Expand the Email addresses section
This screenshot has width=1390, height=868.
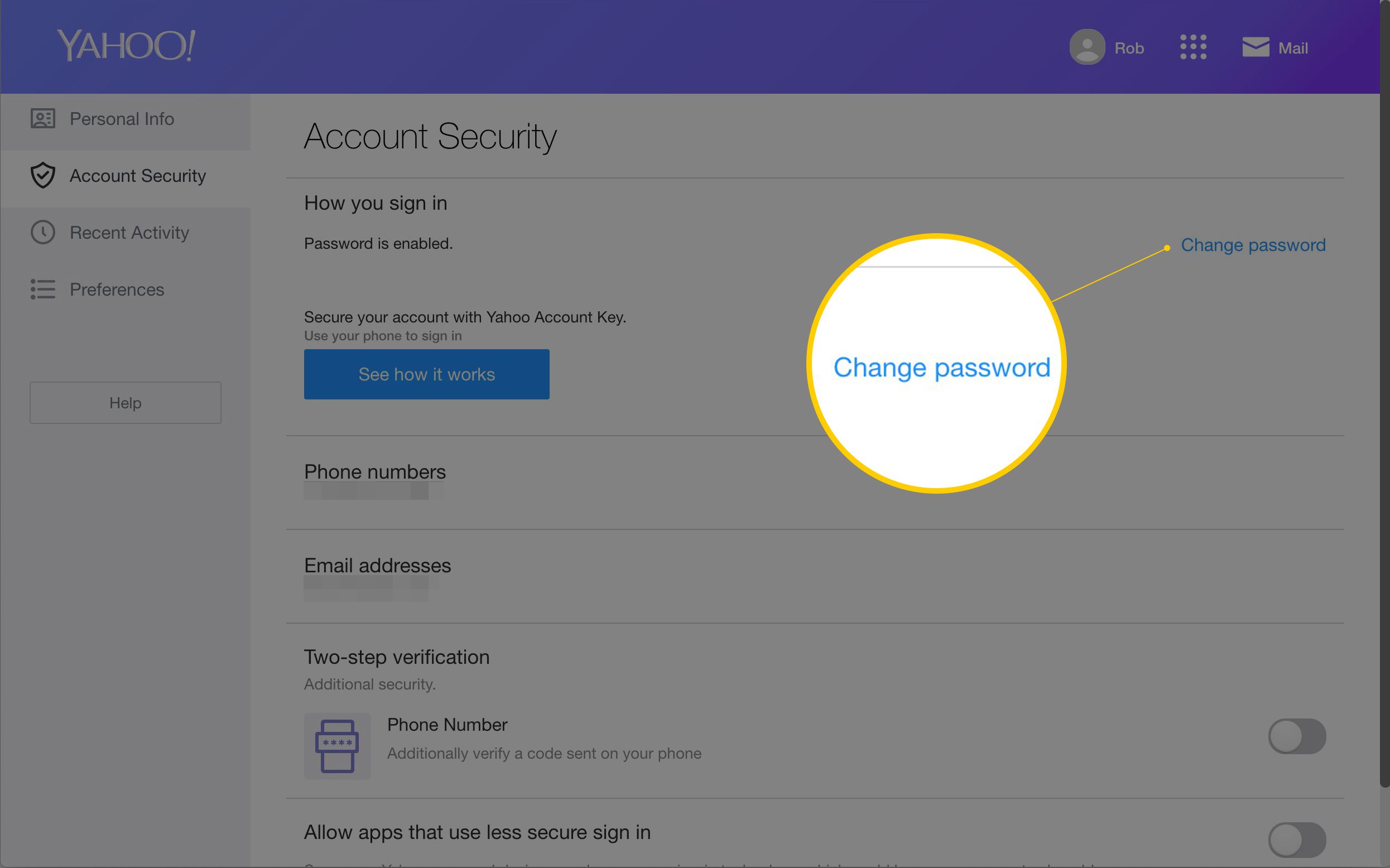(x=377, y=564)
